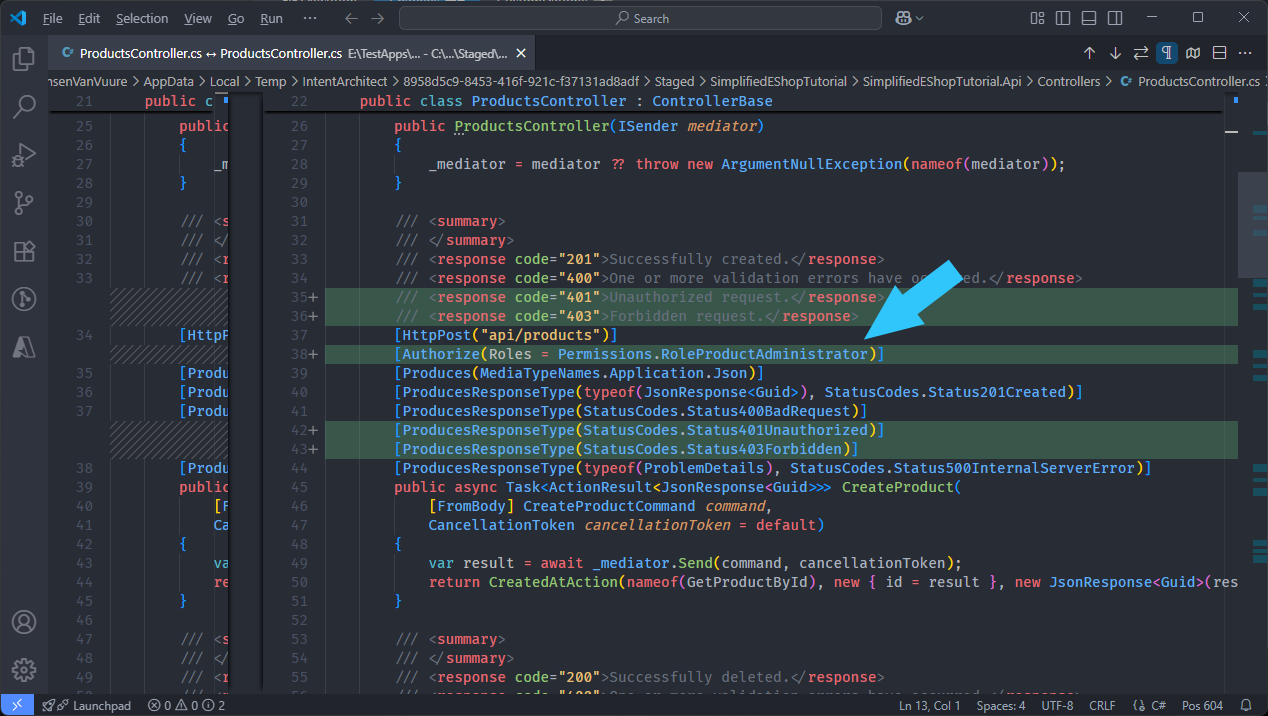The width and height of the screenshot is (1268, 716).
Task: Toggle the bottom panel layout
Action: coord(1089,18)
